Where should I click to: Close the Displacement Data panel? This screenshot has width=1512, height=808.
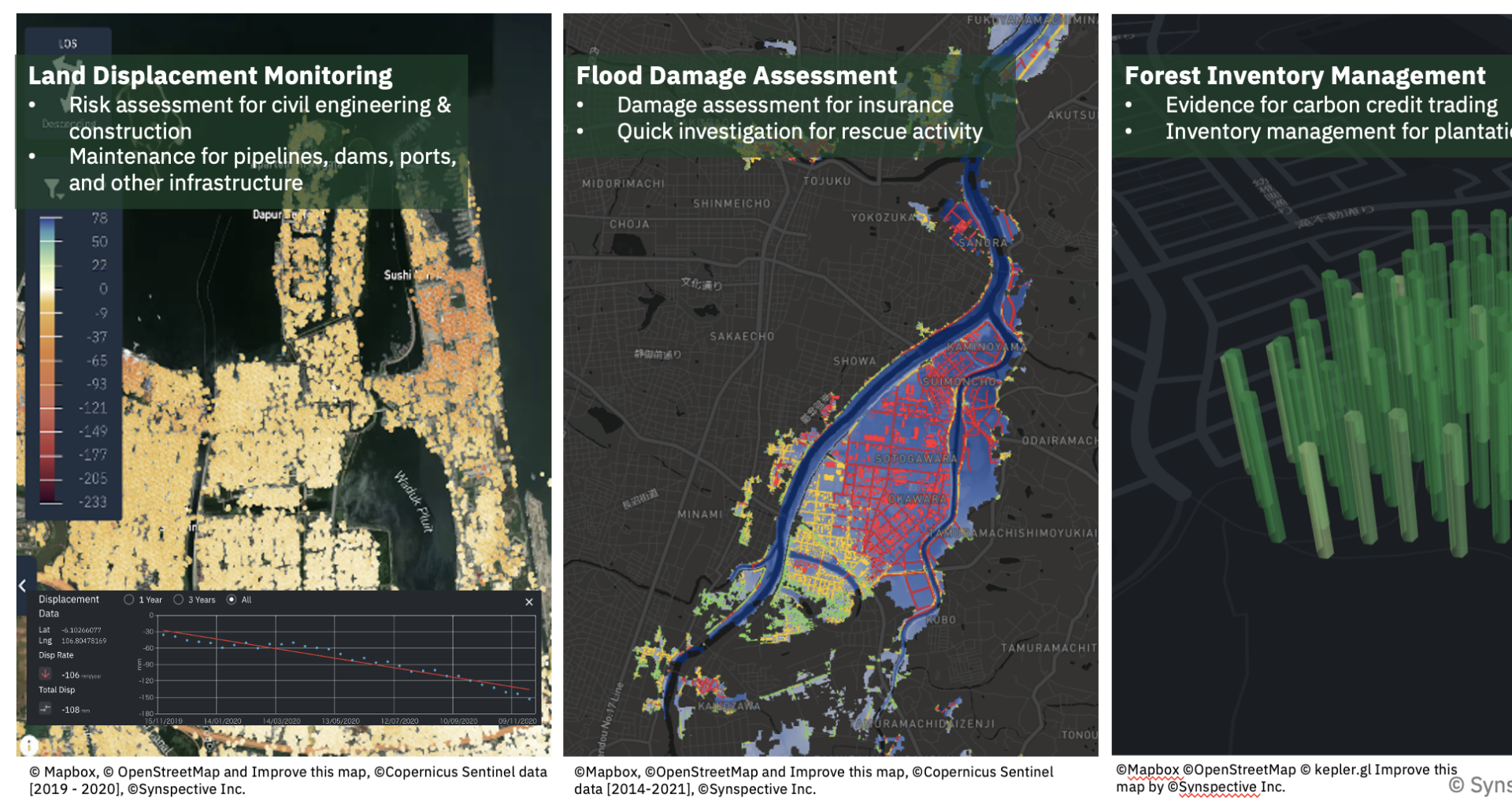tap(529, 602)
